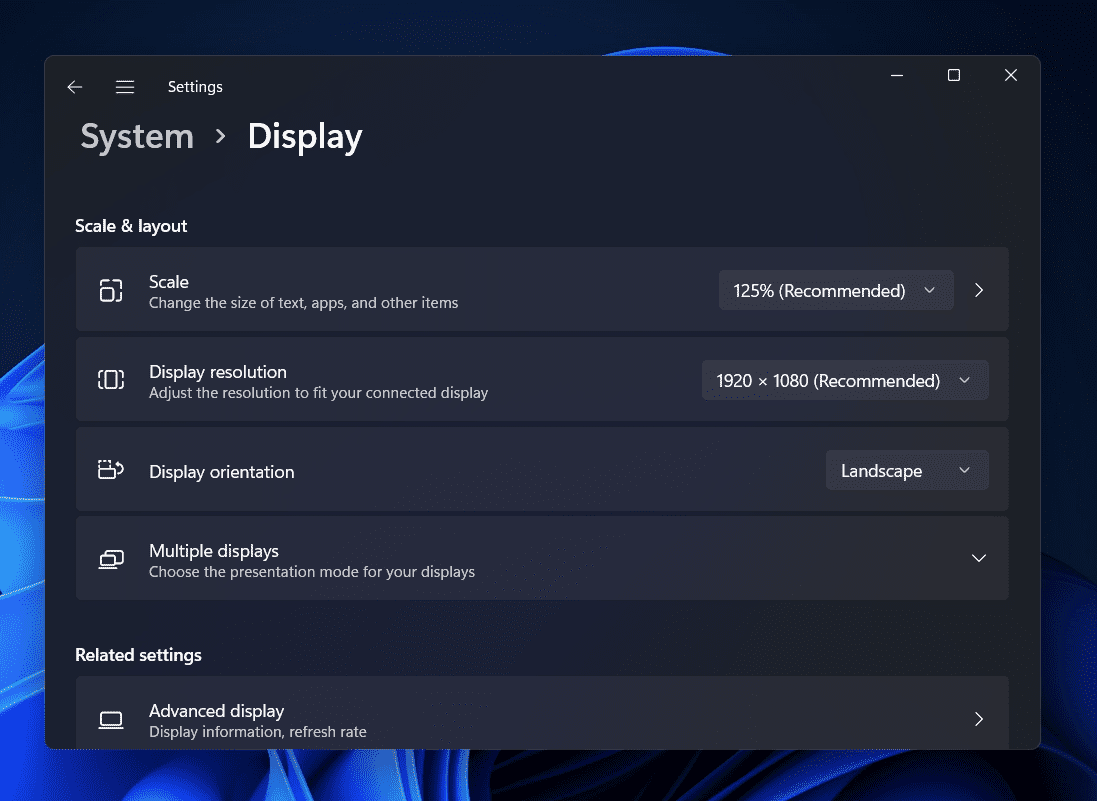Click the Display orientation icon

[x=111, y=470]
